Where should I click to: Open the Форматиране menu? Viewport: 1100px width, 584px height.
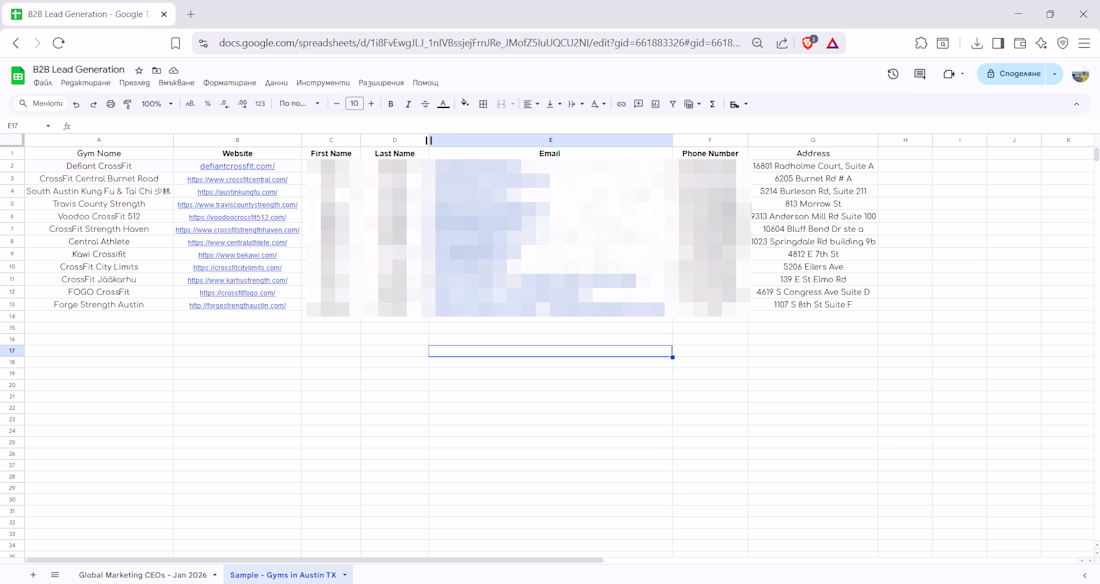tap(229, 83)
